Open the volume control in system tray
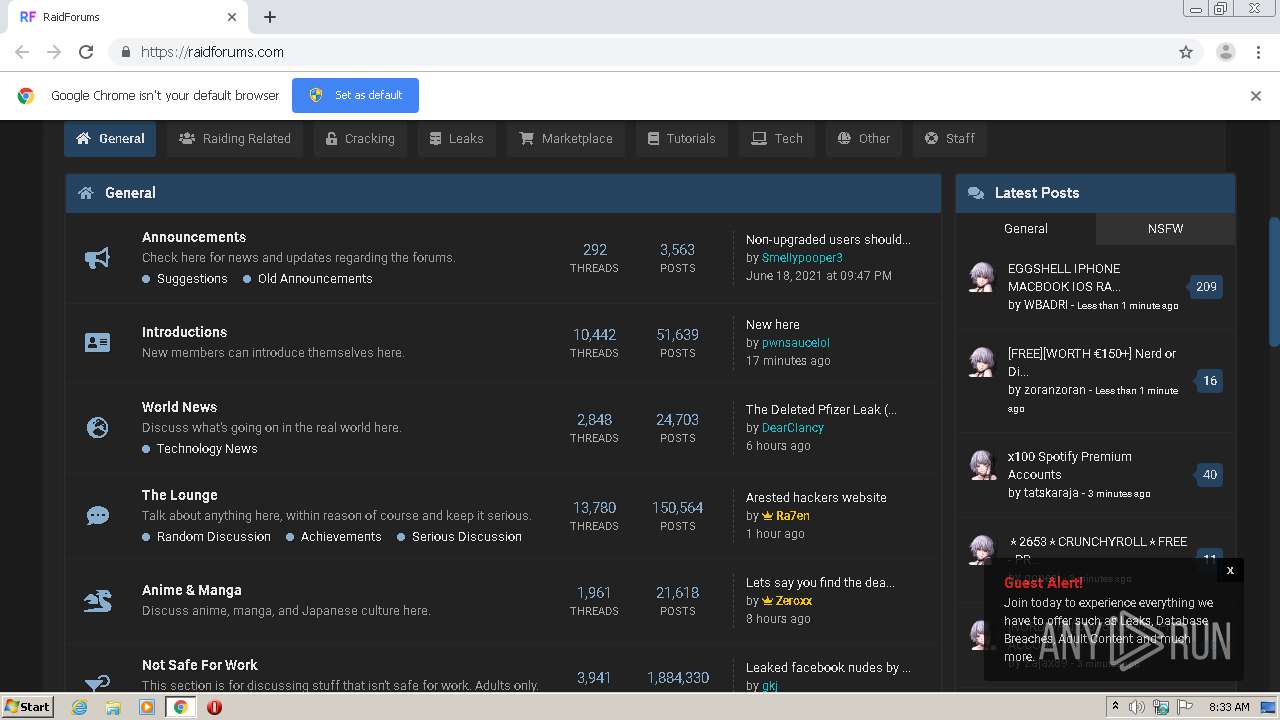 click(1137, 707)
